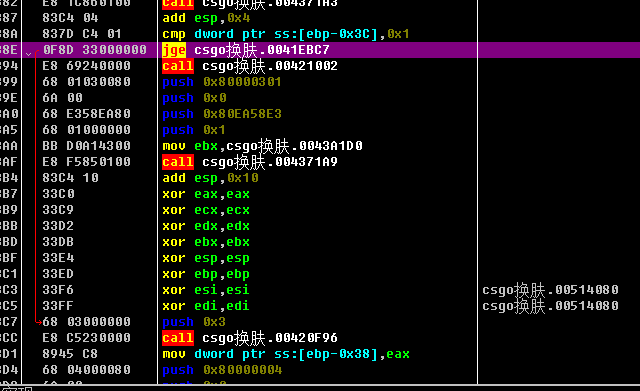Click push 0x80000301 instruction
Image resolution: width=640 pixels, height=391 pixels.
[222, 82]
